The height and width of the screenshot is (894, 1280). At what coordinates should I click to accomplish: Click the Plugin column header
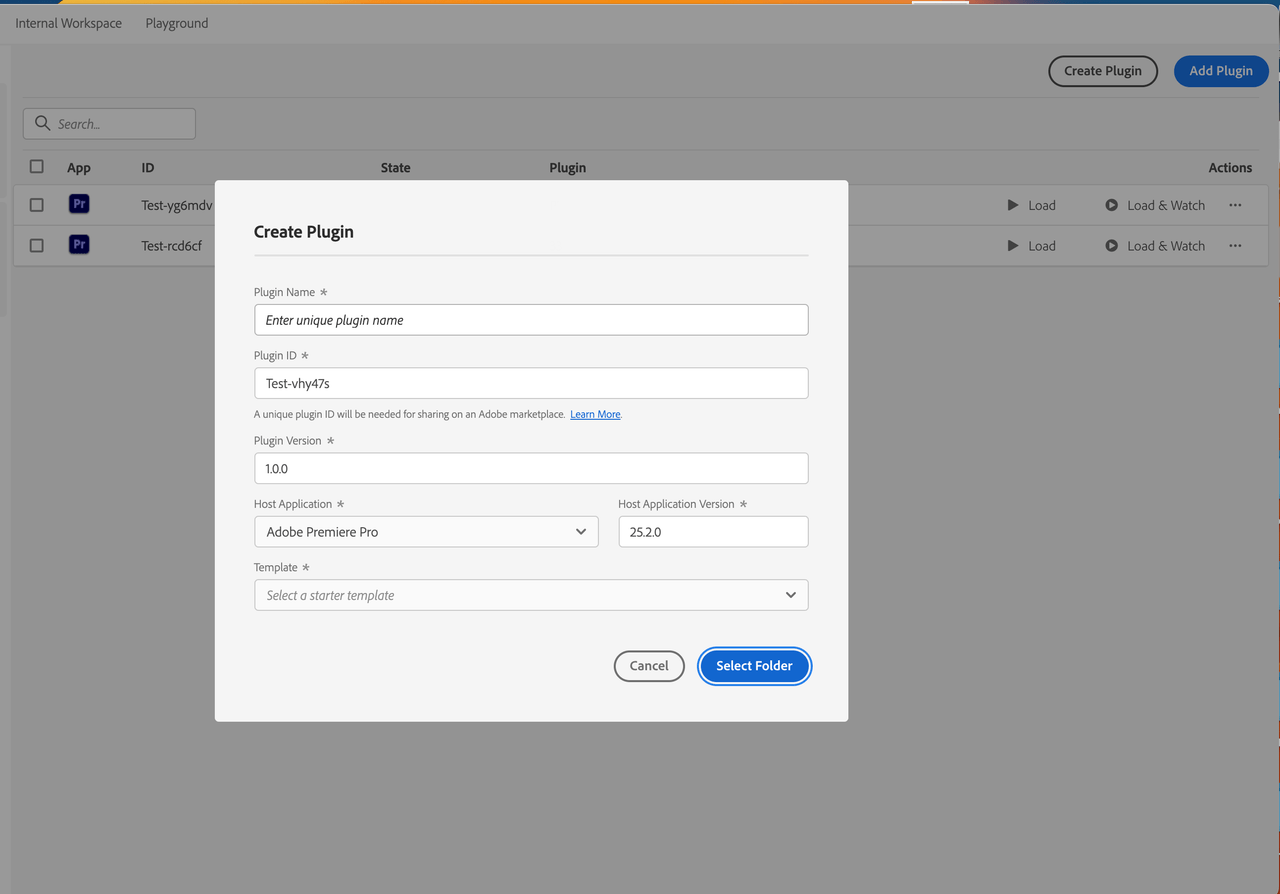coord(568,168)
